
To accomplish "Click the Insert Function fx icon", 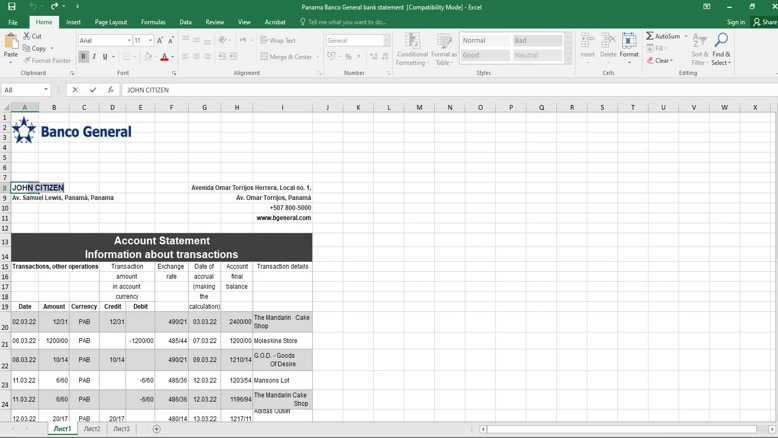I will (110, 90).
